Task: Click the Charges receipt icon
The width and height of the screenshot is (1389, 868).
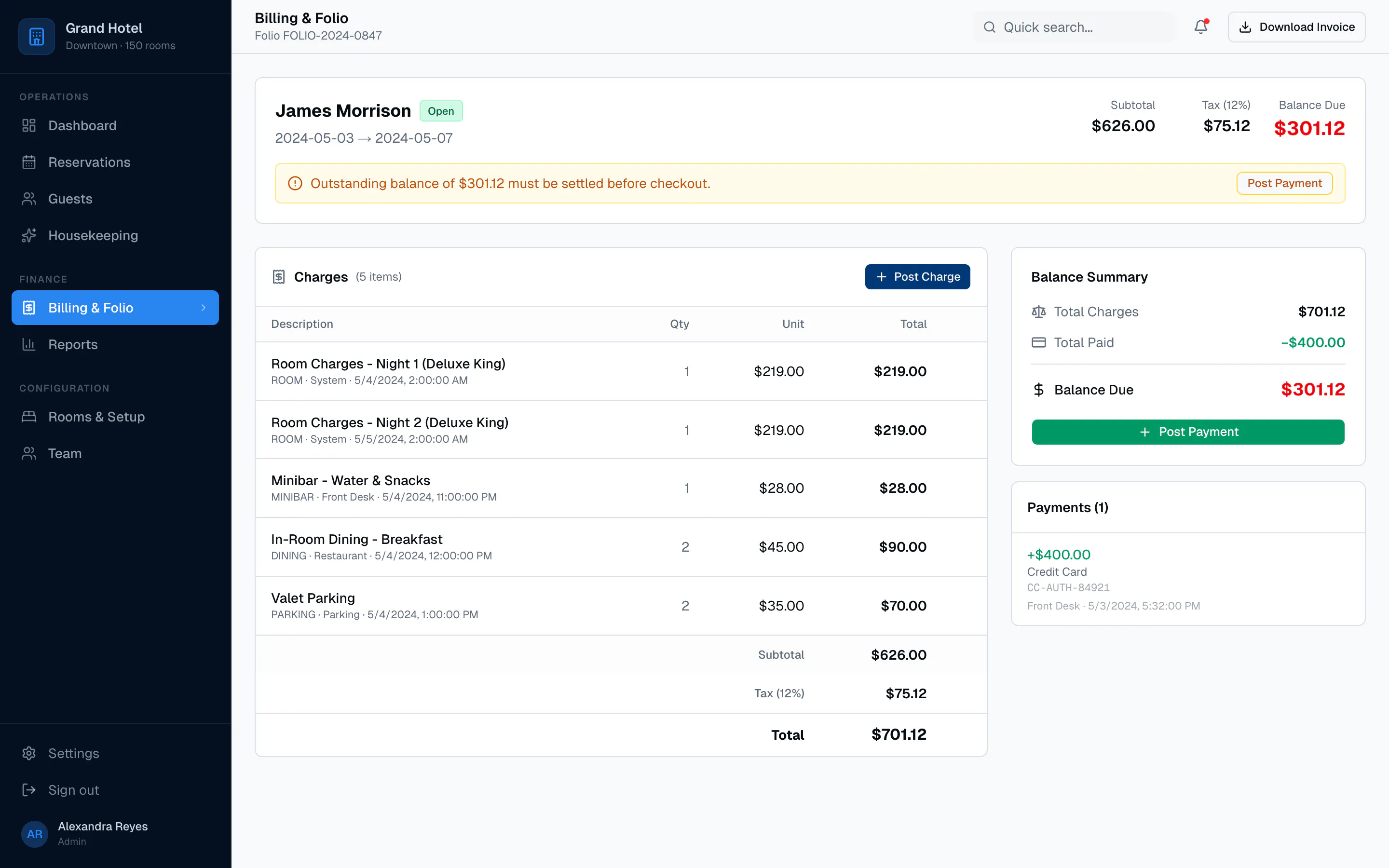Action: coord(278,277)
